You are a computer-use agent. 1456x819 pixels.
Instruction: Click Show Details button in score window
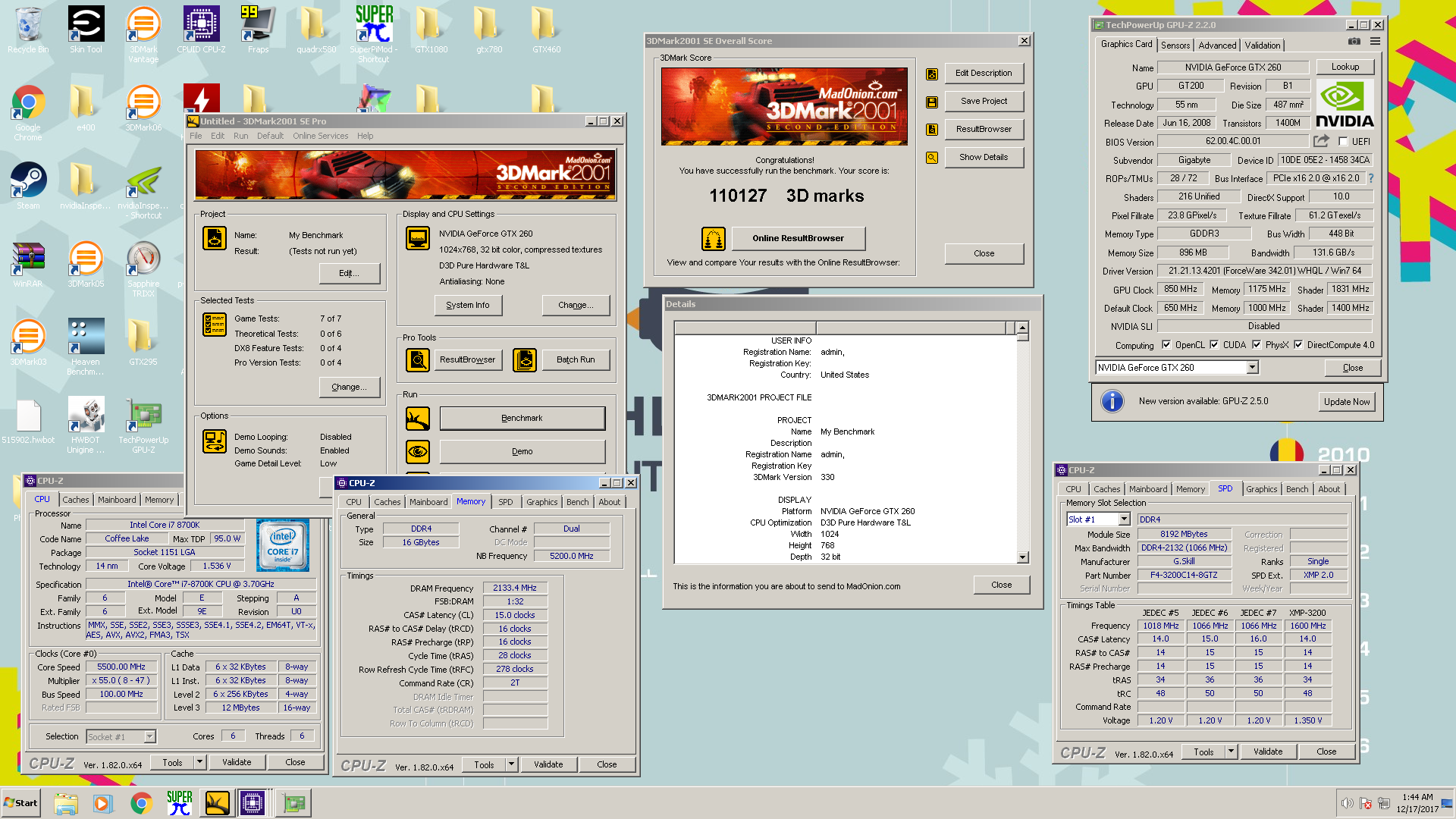[984, 158]
